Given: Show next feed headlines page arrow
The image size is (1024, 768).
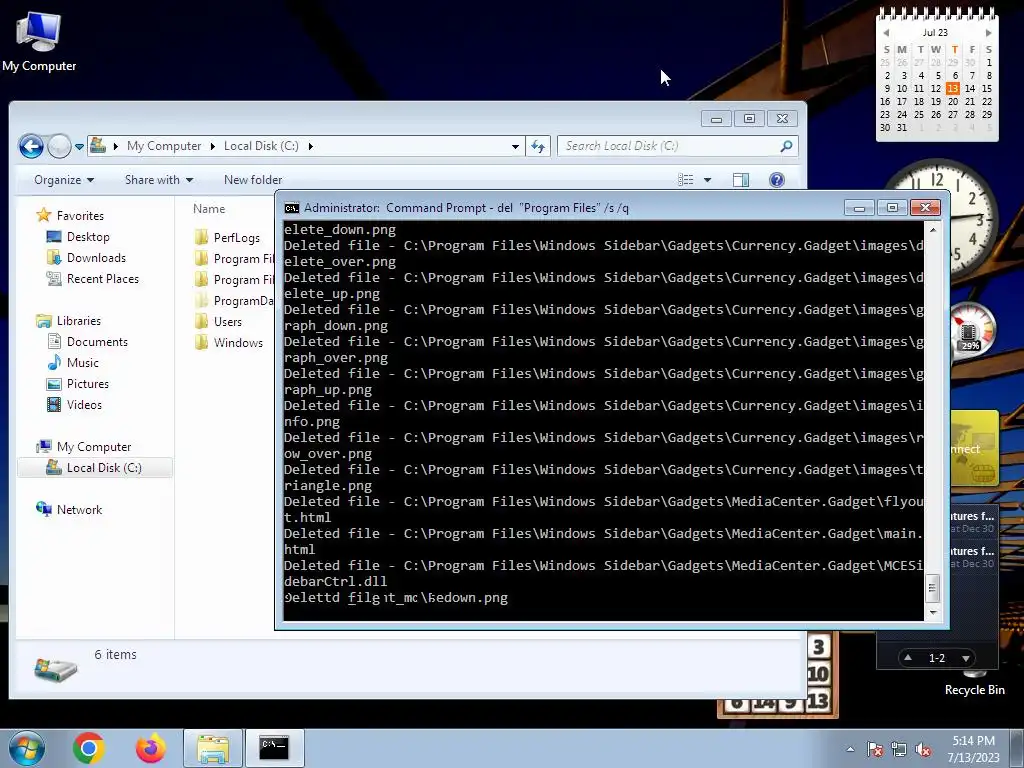Looking at the screenshot, I should [x=966, y=658].
